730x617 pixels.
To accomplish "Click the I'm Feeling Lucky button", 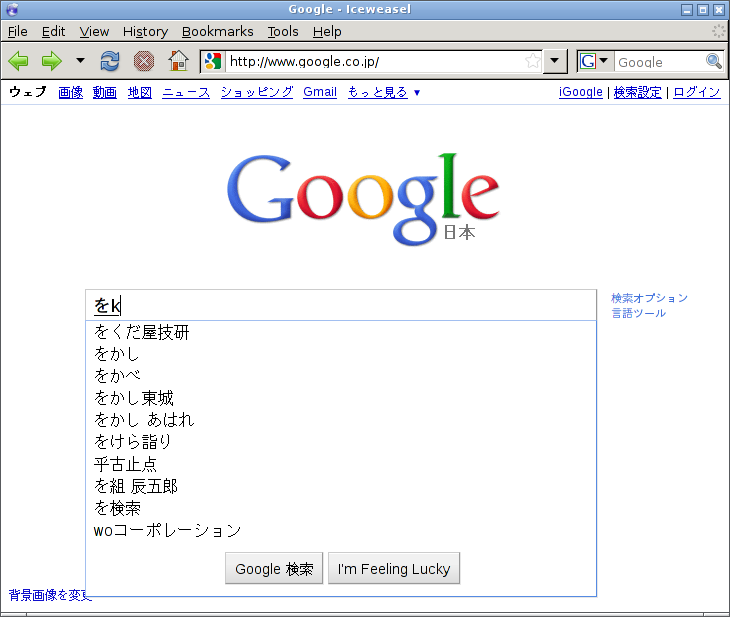I will 394,568.
